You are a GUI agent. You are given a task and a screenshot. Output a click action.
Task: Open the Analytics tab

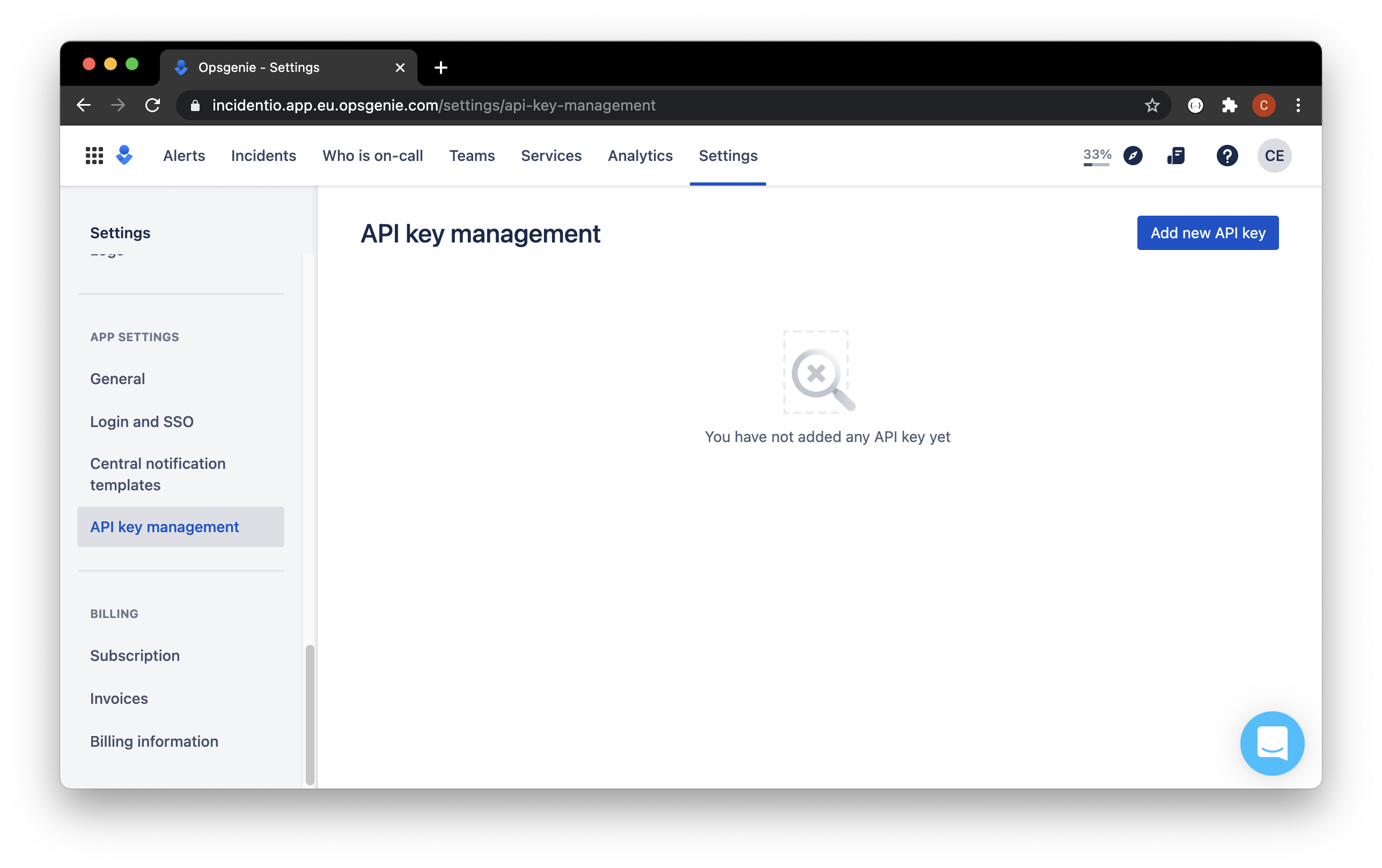click(639, 156)
